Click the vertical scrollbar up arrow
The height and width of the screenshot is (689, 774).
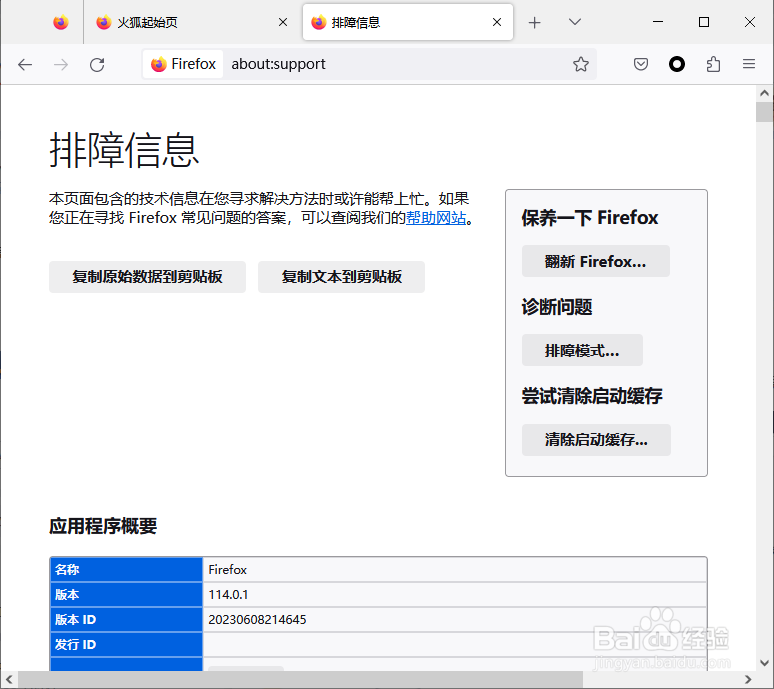[765, 93]
